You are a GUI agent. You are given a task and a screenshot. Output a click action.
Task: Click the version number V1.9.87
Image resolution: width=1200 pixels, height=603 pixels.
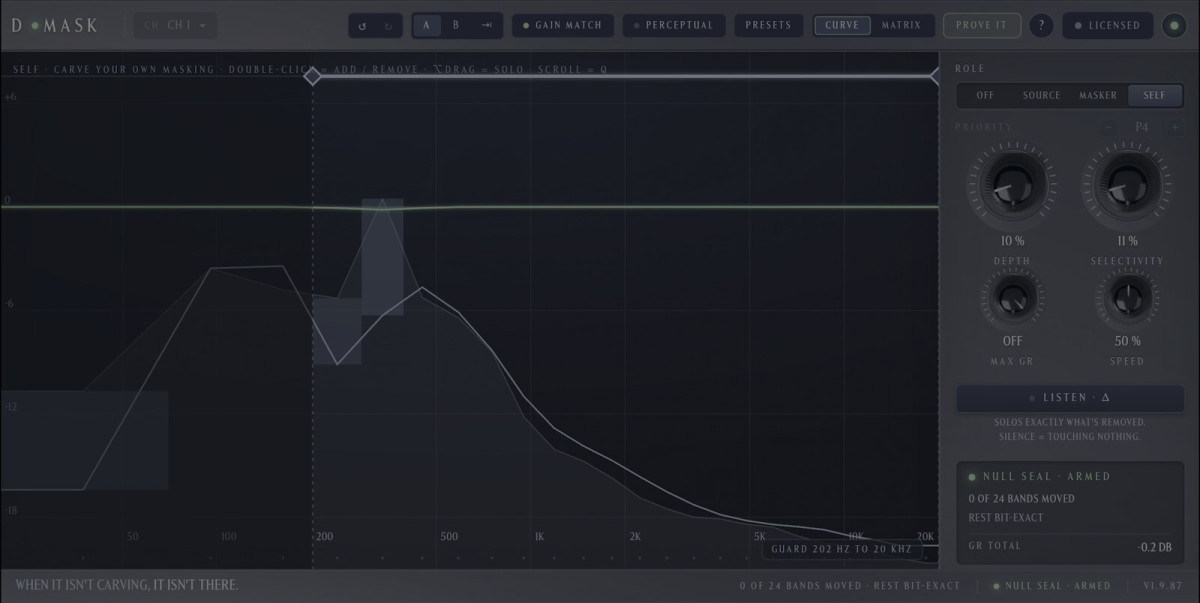pyautogui.click(x=1162, y=586)
